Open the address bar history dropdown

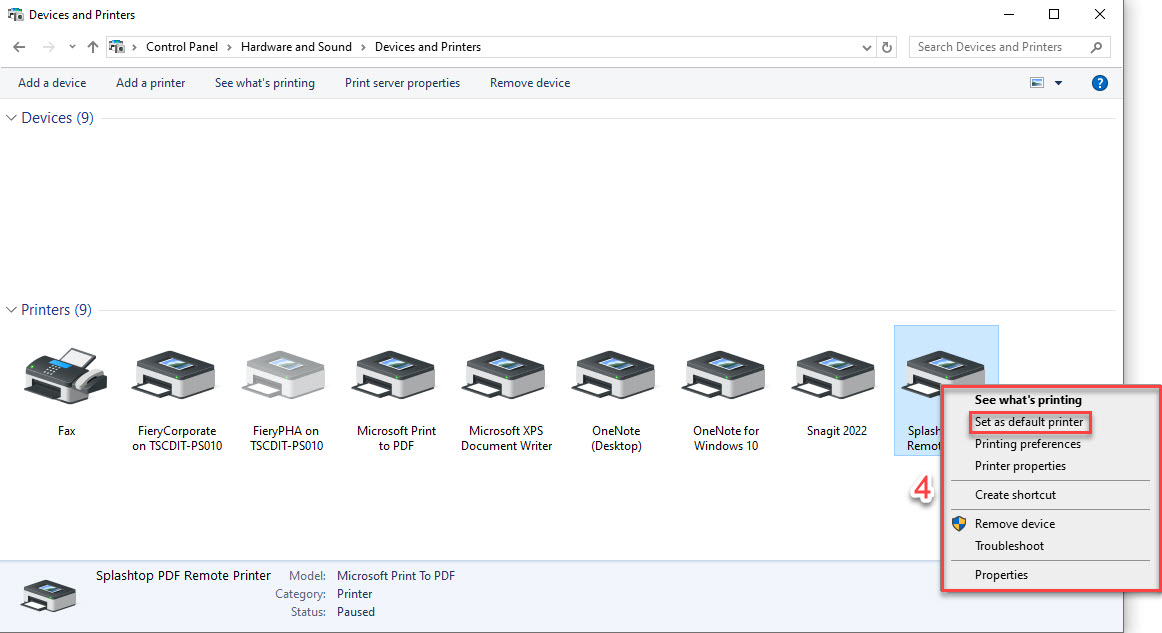tap(866, 47)
